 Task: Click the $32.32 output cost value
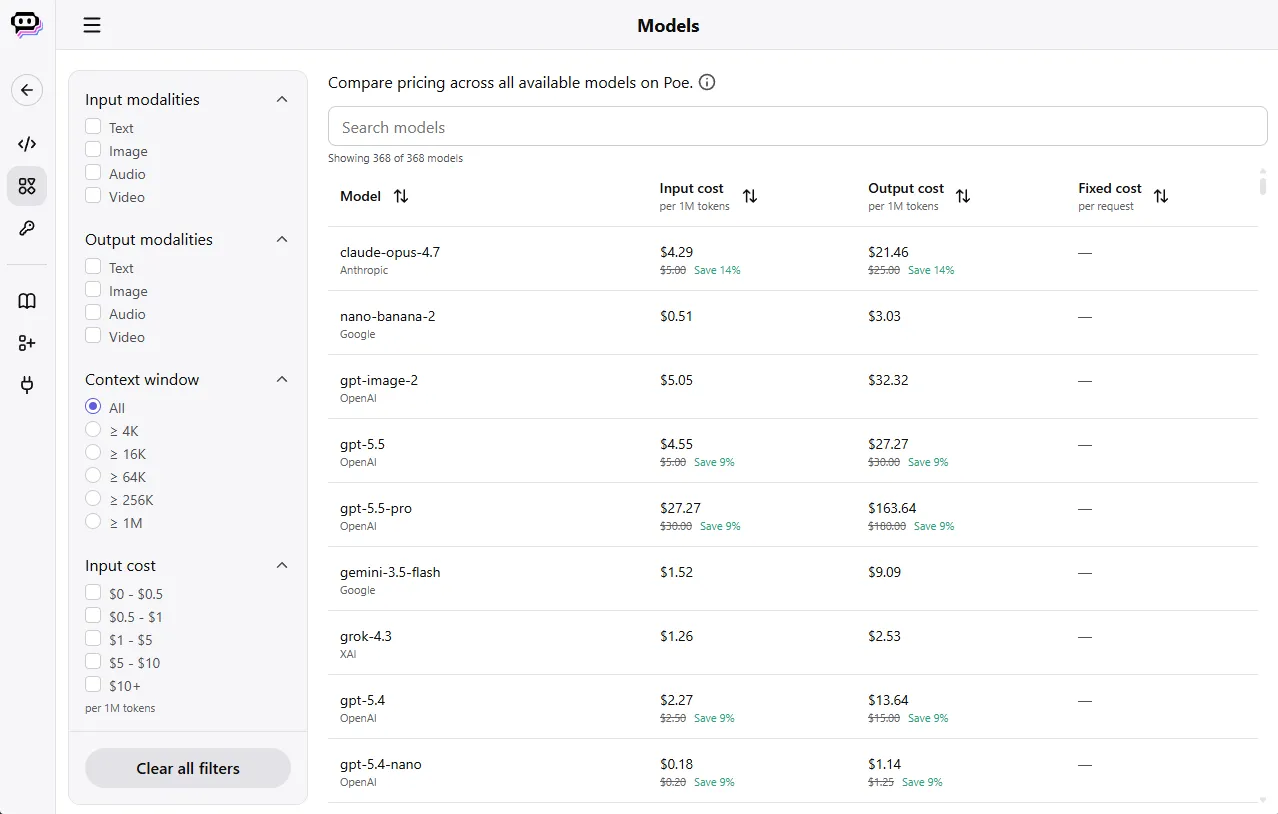tap(888, 380)
